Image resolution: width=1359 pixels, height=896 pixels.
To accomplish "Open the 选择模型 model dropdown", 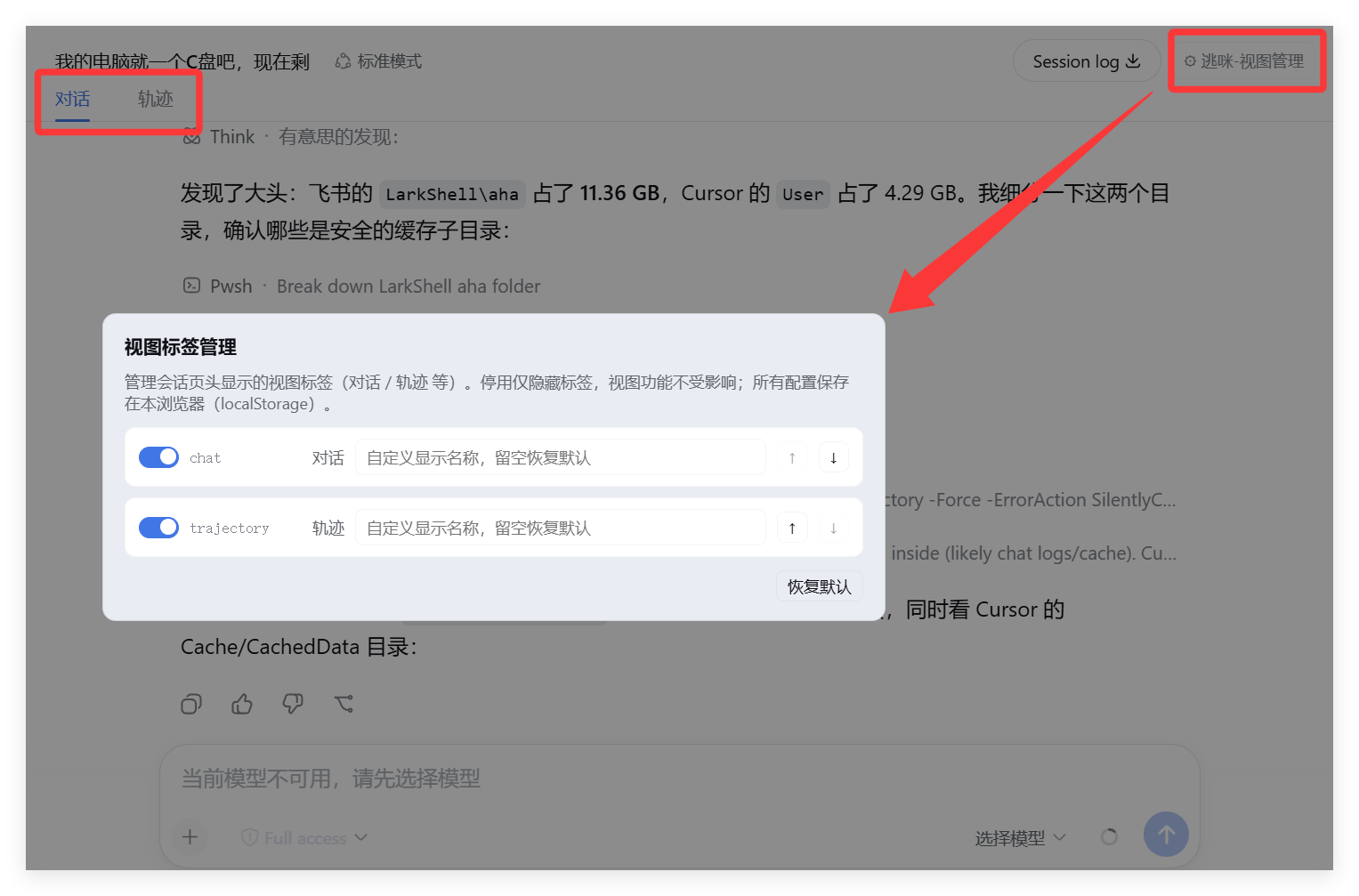I will 1020,837.
